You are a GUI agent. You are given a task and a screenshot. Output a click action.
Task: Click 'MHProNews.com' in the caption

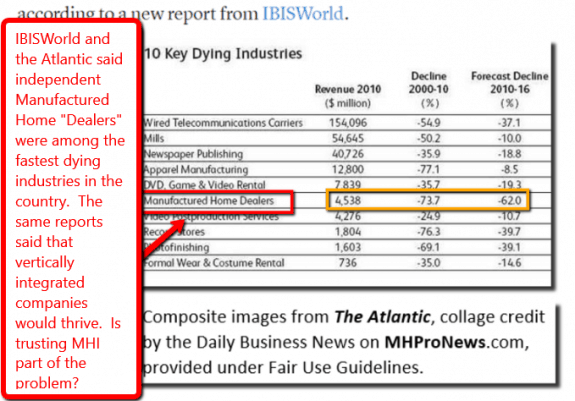pos(456,342)
